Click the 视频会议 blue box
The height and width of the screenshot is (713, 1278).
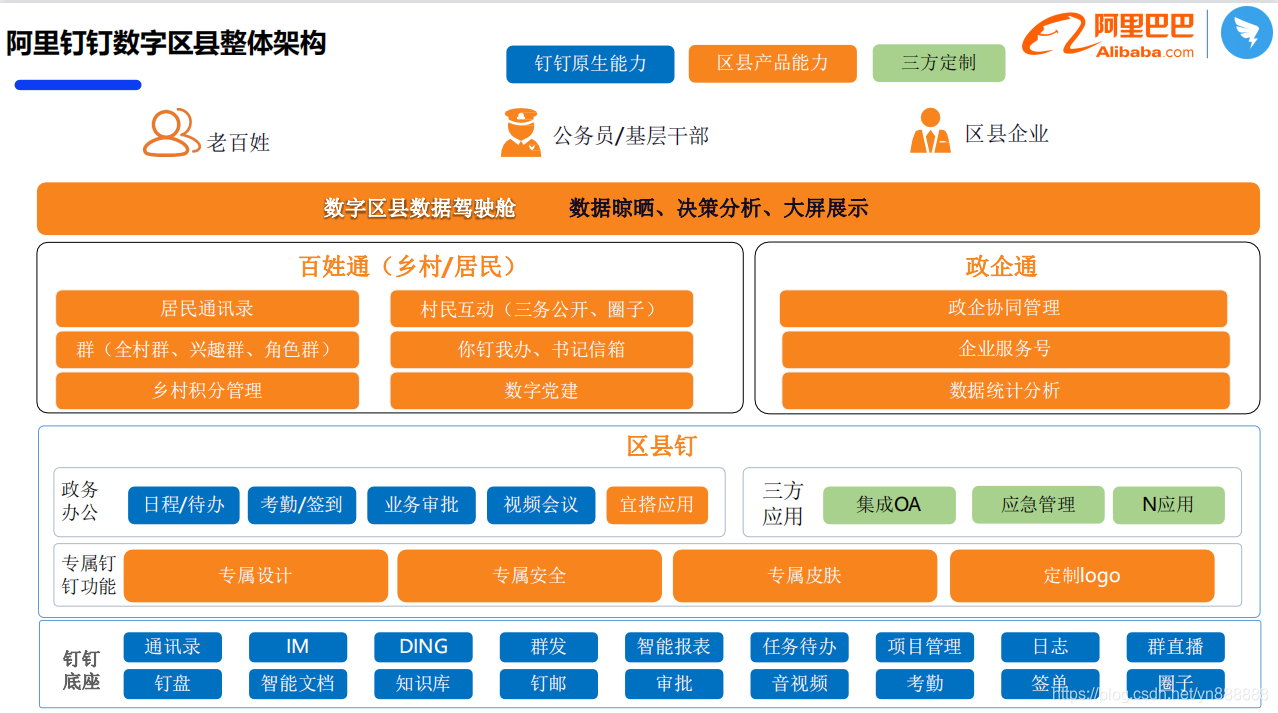tap(540, 505)
